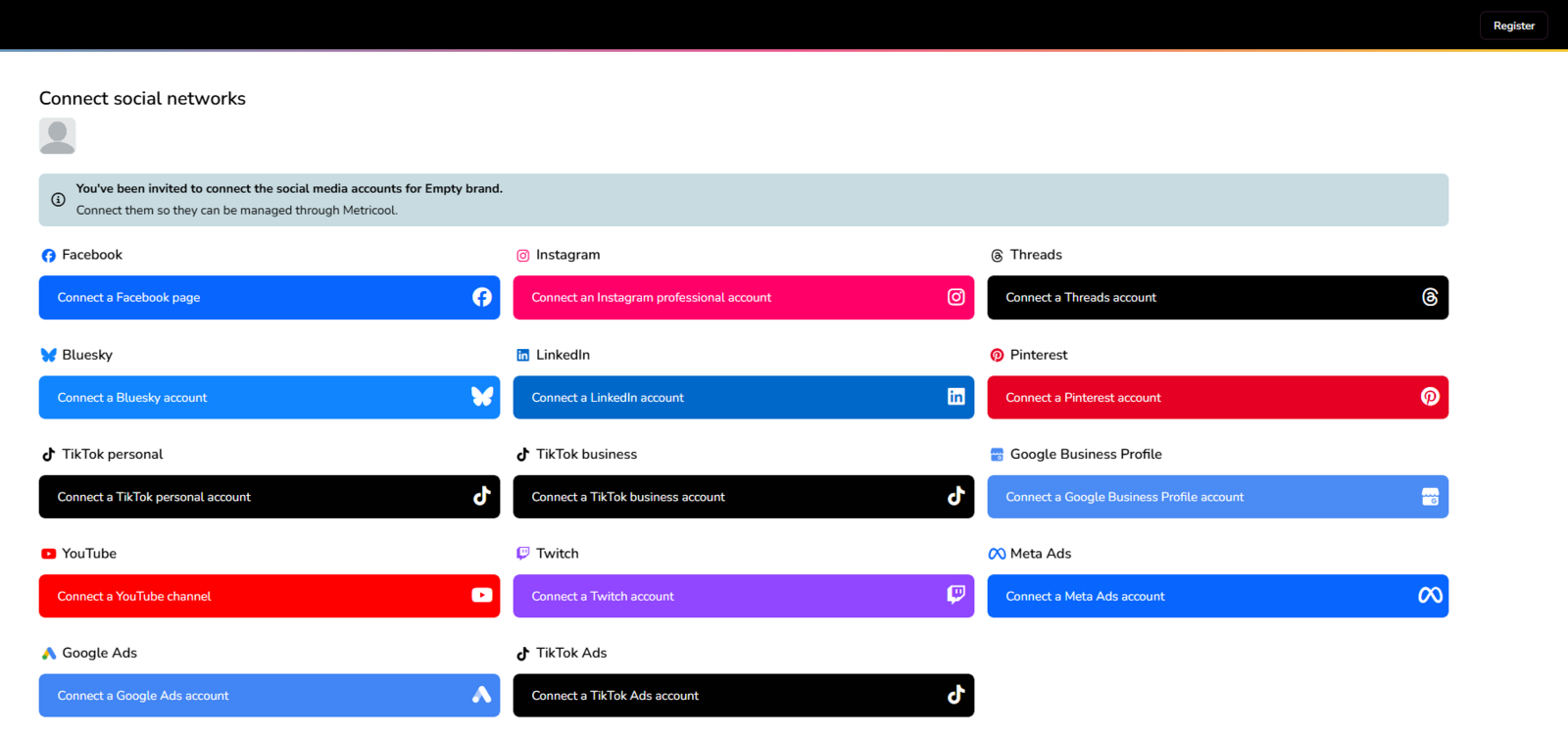Image resolution: width=1568 pixels, height=736 pixels.
Task: Click the small Instagram icon beside the Instagram heading
Action: click(522, 256)
